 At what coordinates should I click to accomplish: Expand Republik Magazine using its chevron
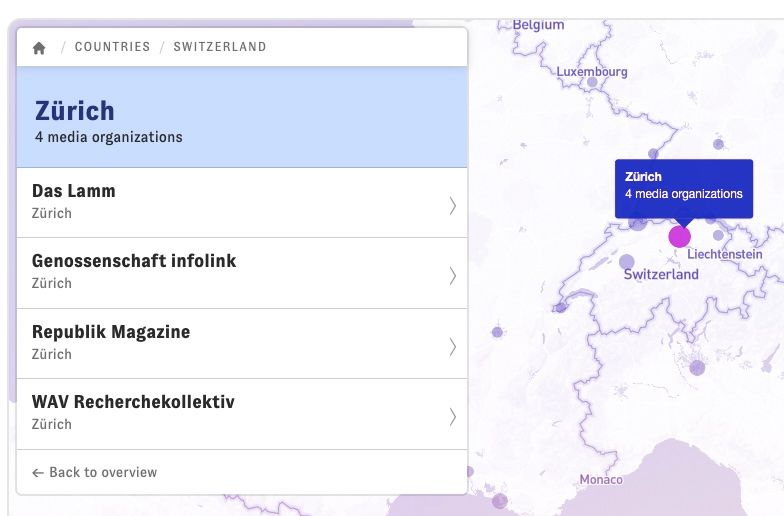(x=452, y=347)
